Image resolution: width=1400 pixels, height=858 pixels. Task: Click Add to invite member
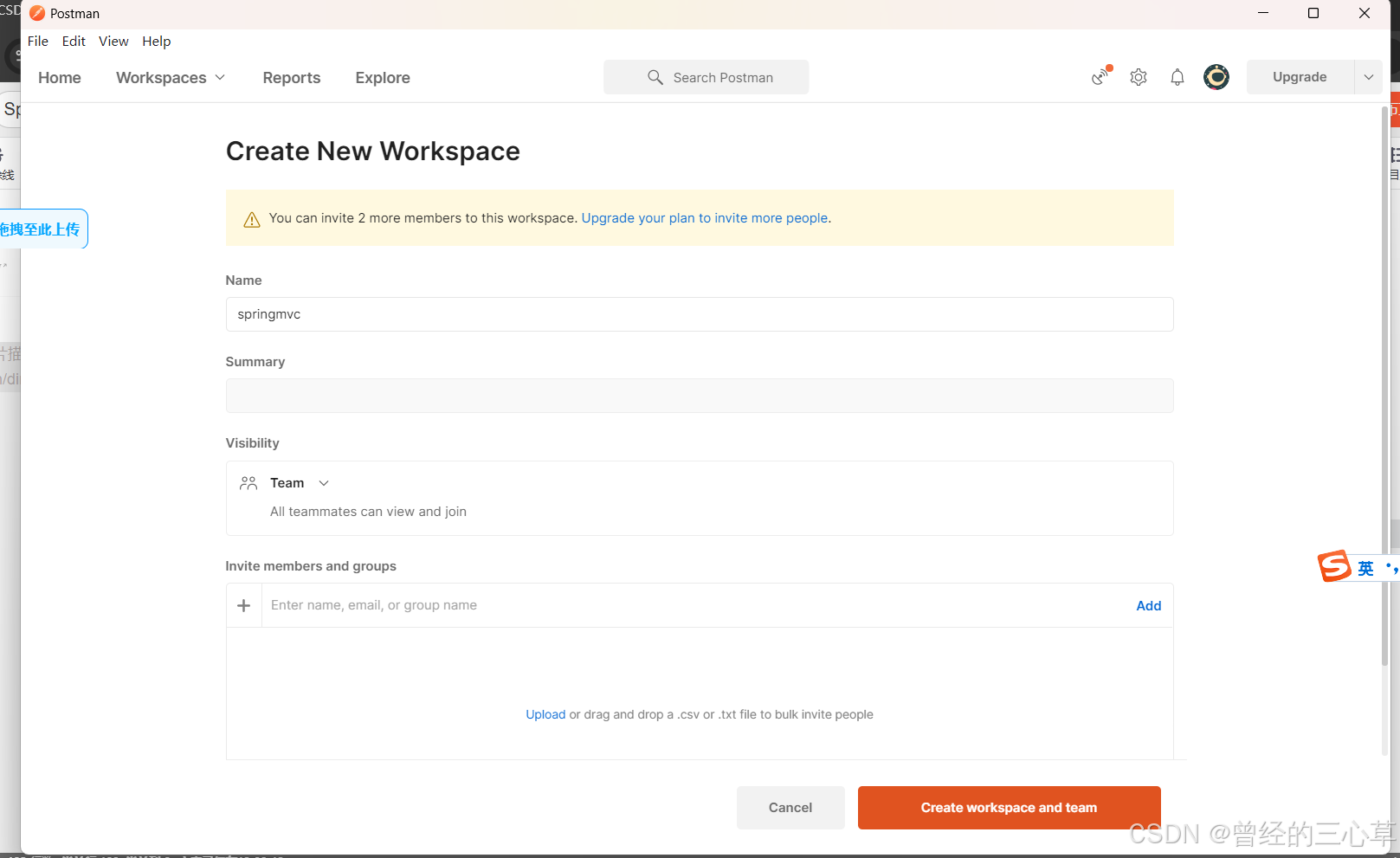(x=1149, y=606)
